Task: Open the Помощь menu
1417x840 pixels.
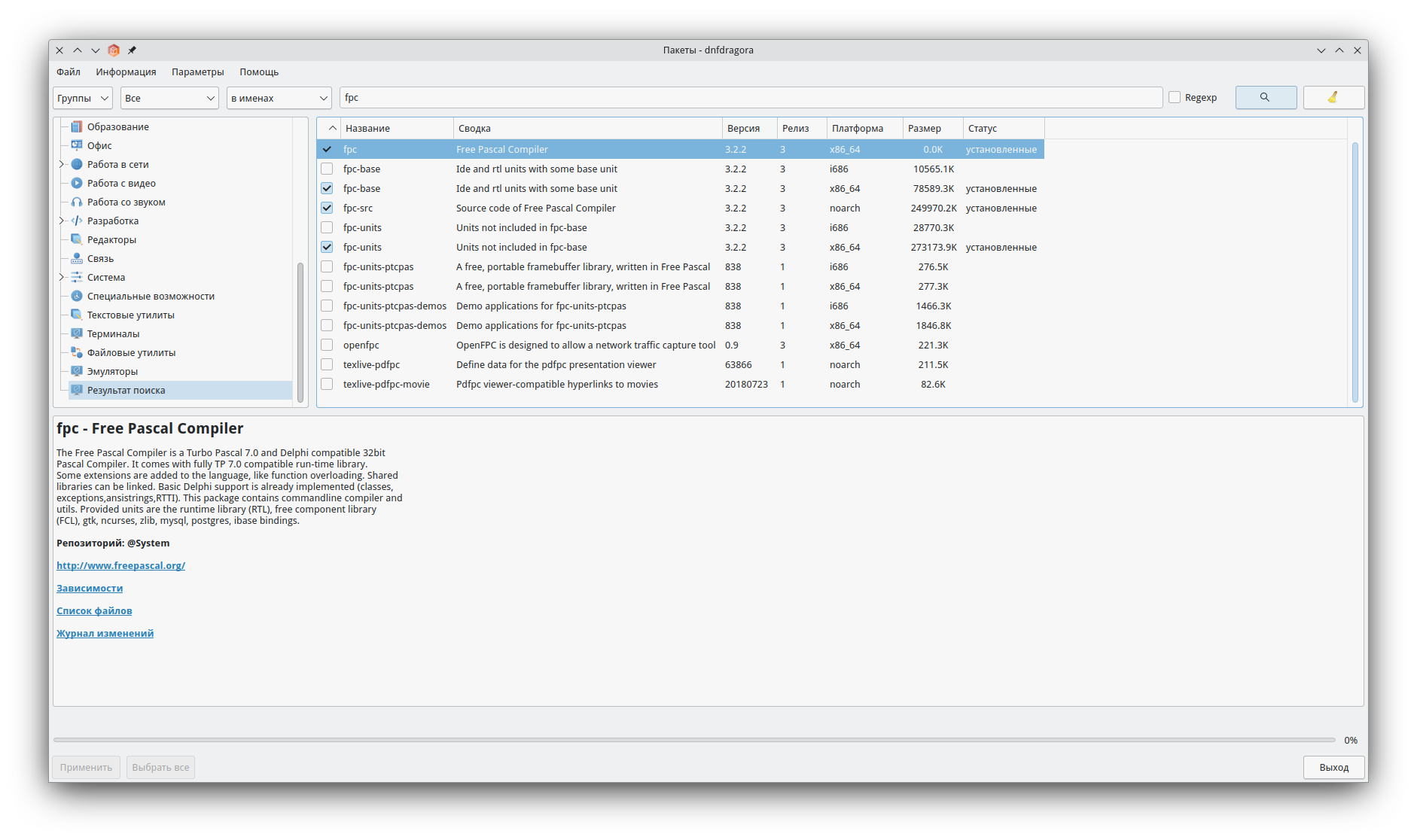Action: 259,72
